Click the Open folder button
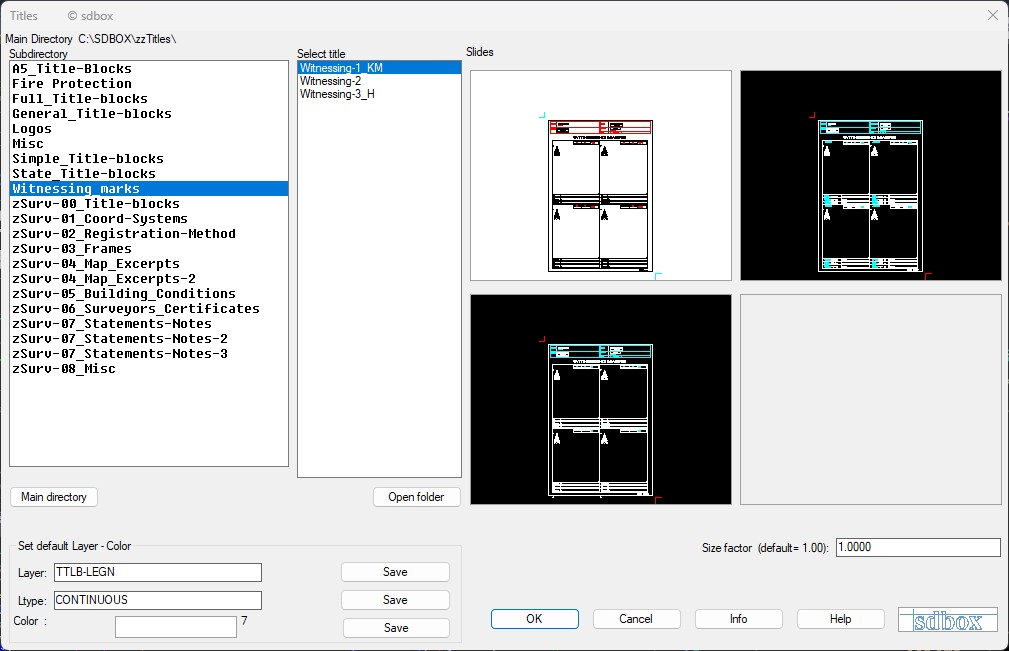The image size is (1009, 651). 416,497
